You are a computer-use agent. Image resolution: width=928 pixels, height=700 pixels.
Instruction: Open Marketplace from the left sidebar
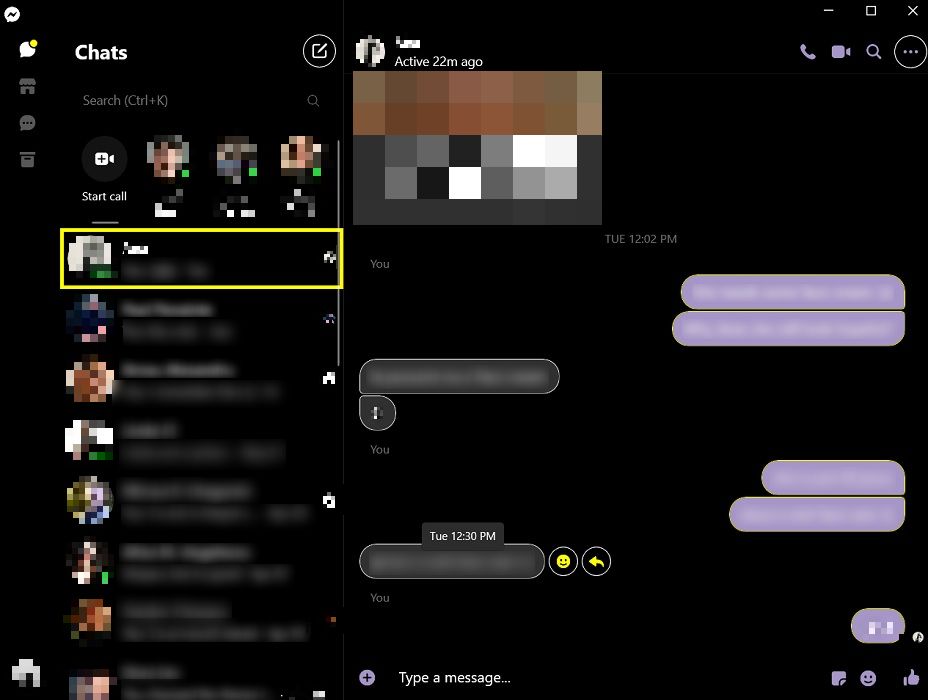pyautogui.click(x=27, y=86)
